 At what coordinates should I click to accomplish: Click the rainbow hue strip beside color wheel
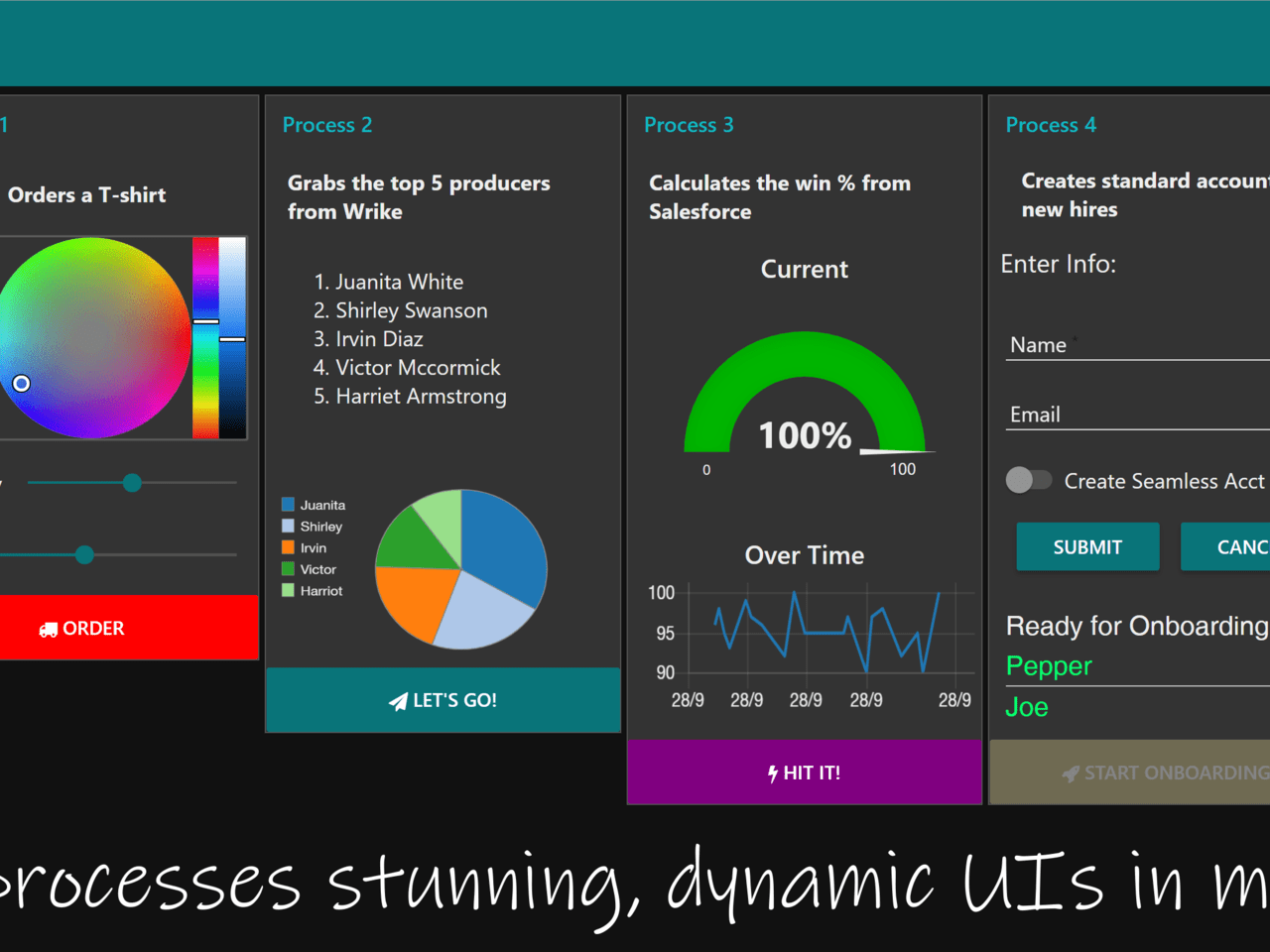(x=205, y=337)
